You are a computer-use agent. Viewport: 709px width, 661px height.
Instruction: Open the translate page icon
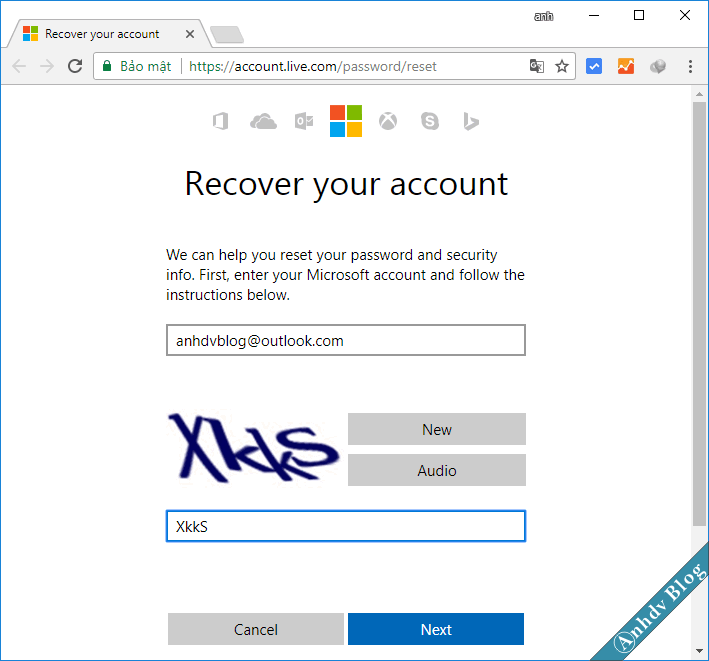point(537,66)
